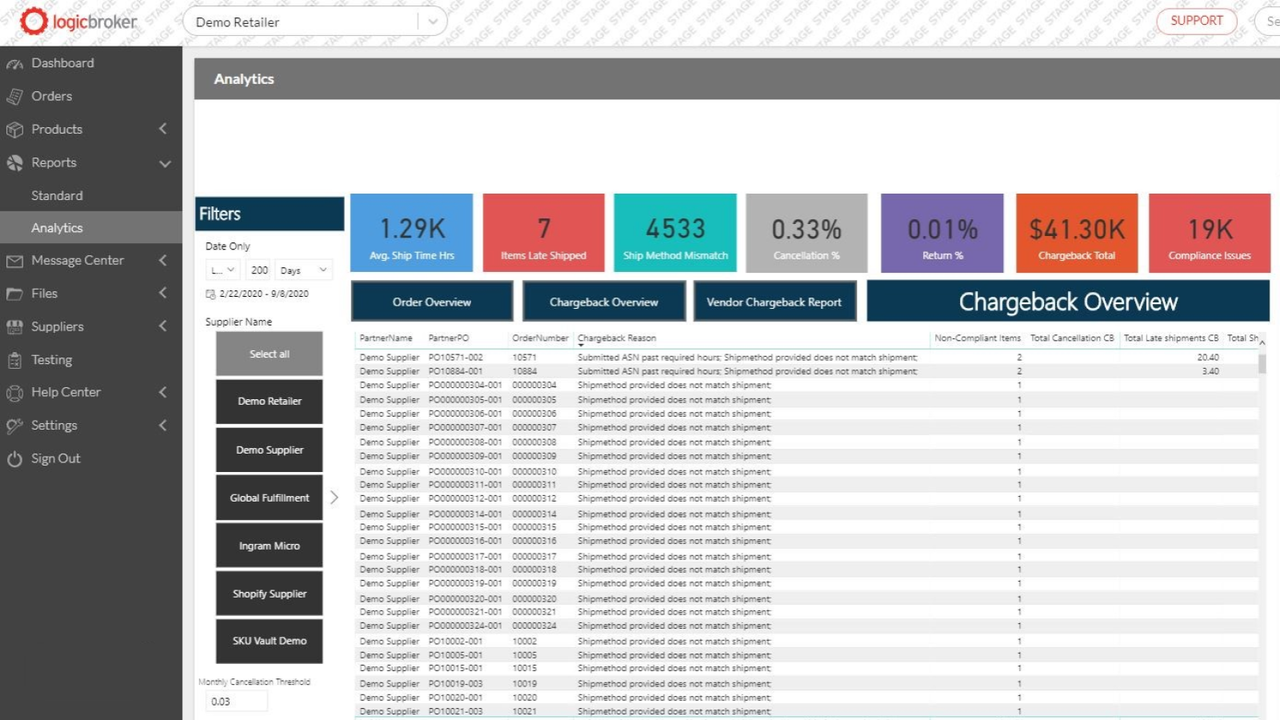Viewport: 1280px width, 720px height.
Task: Select Demo Supplier in the supplier filter
Action: [268, 449]
